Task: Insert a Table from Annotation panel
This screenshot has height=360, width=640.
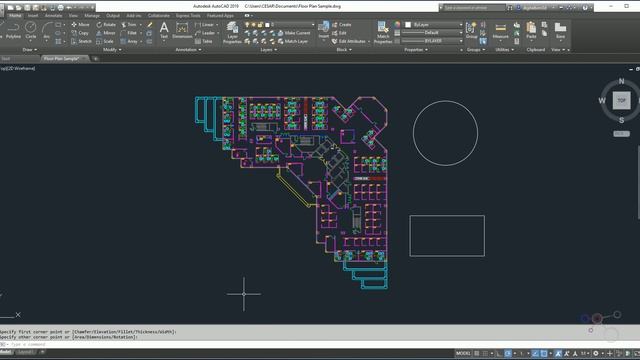Action: click(x=204, y=41)
